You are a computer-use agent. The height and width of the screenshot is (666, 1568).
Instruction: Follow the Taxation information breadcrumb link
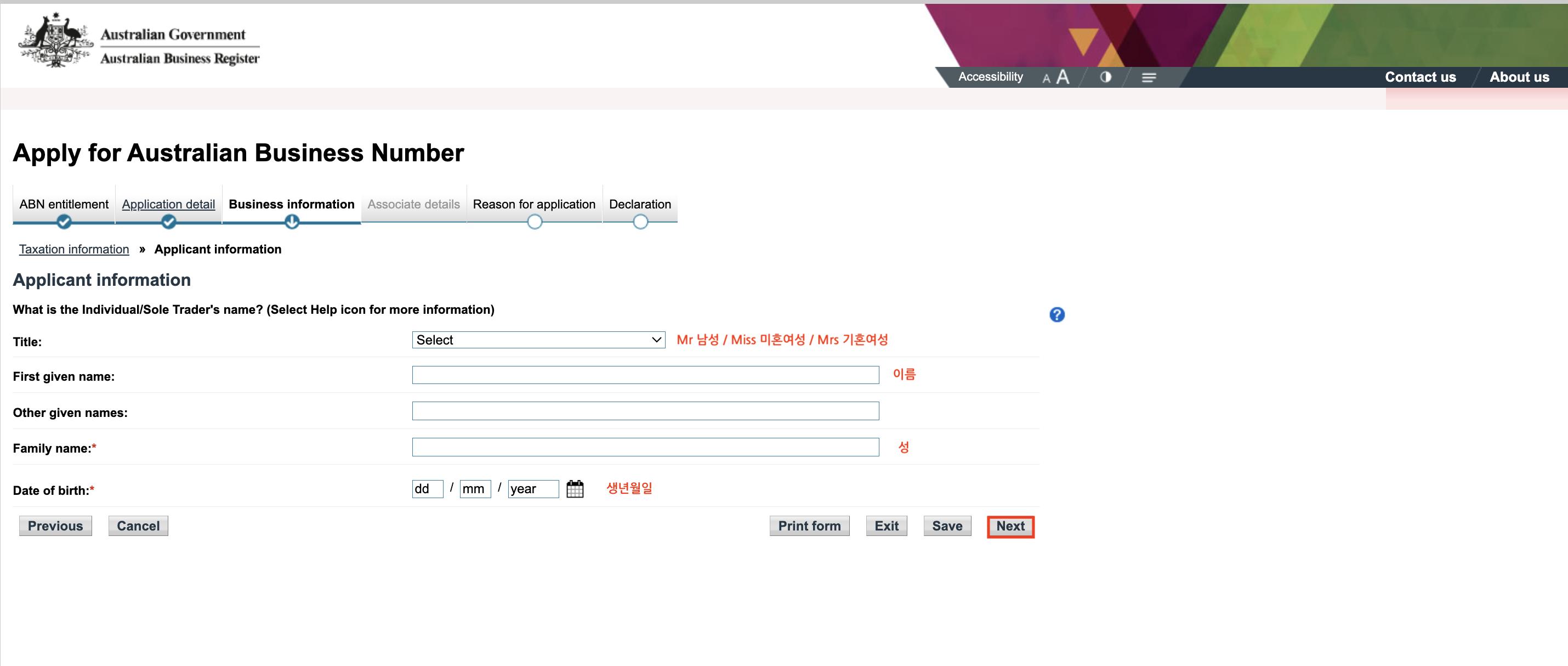(74, 249)
